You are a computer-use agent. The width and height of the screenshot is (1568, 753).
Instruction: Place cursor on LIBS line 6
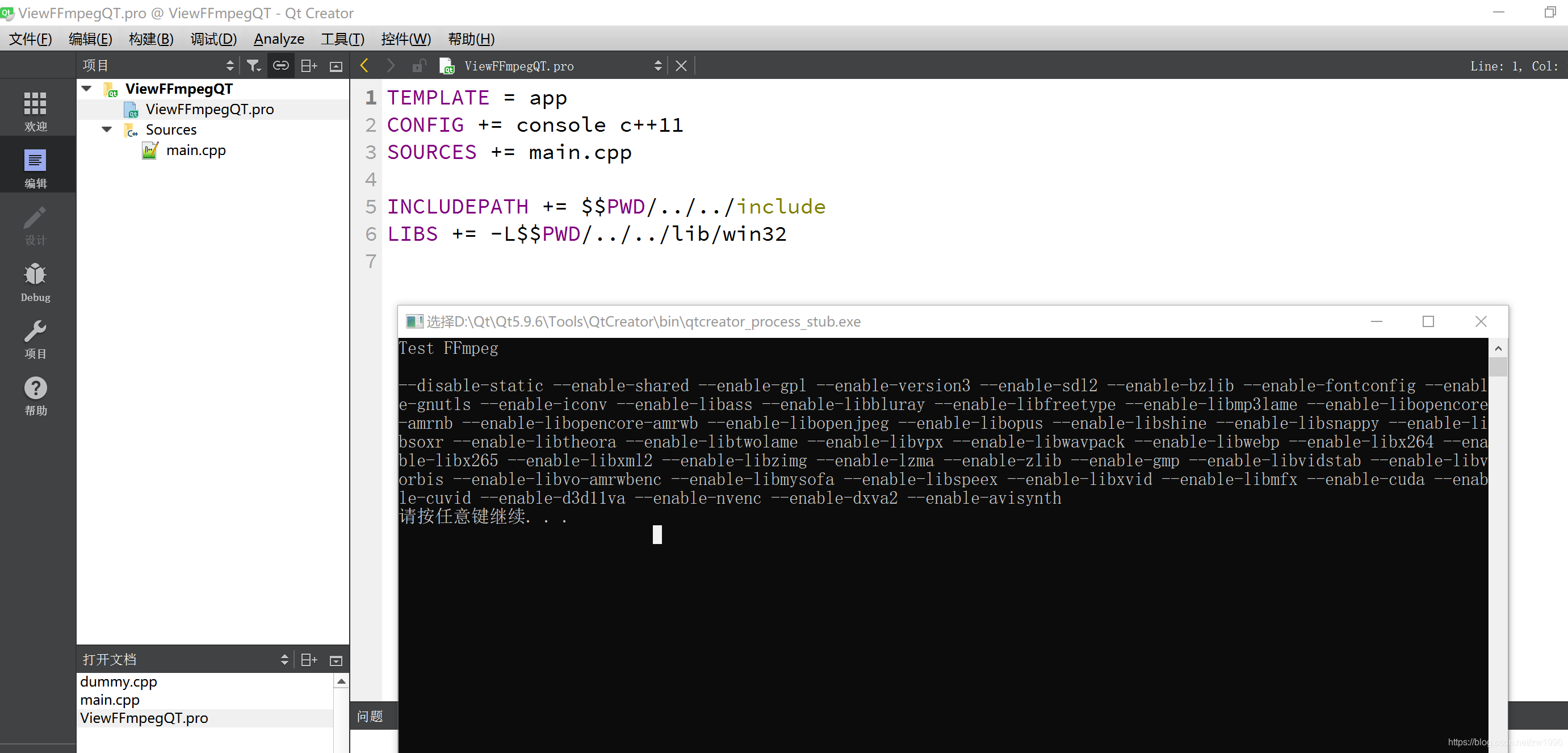pos(587,235)
